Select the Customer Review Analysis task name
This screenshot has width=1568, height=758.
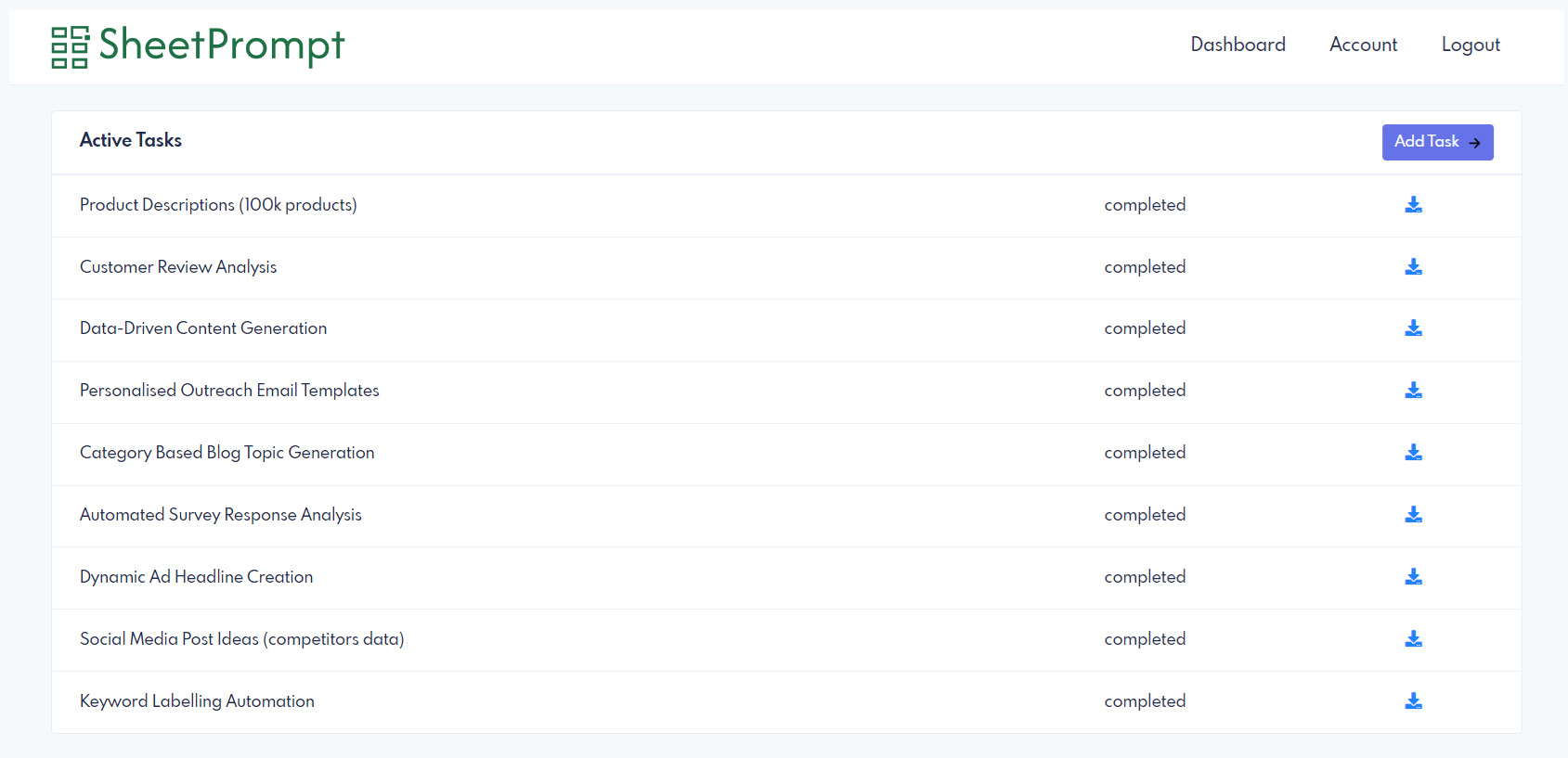click(178, 267)
